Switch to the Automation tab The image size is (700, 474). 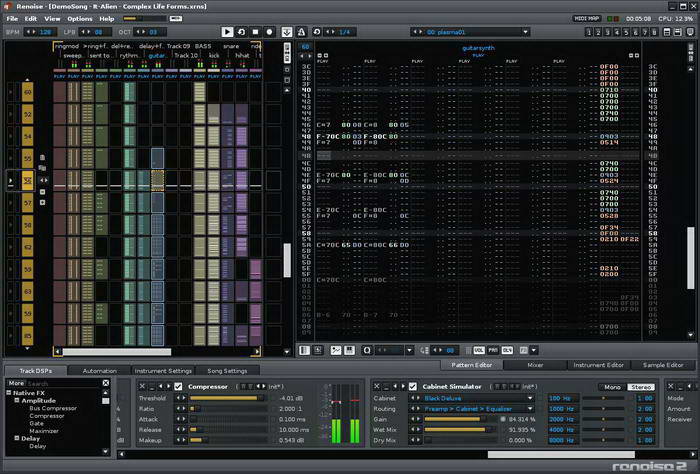(x=99, y=371)
